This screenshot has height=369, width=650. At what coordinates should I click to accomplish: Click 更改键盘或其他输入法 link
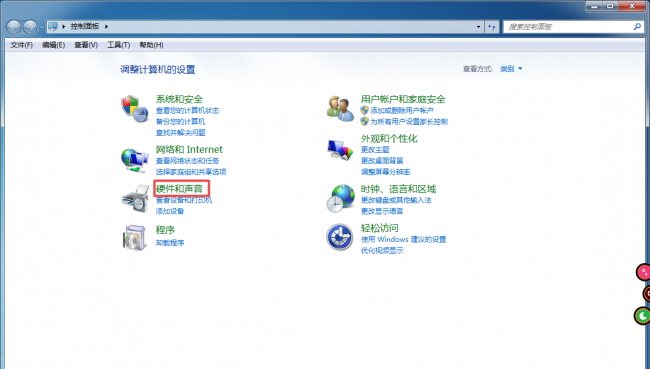[396, 200]
